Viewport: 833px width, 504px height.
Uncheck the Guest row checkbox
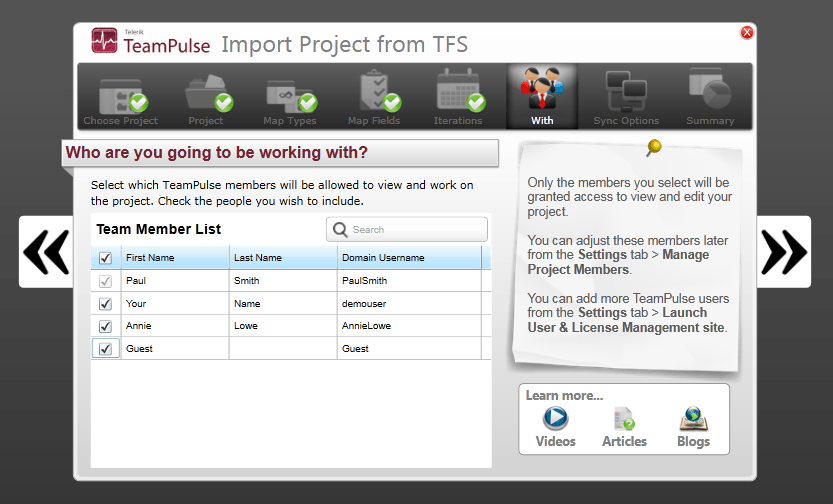[106, 349]
